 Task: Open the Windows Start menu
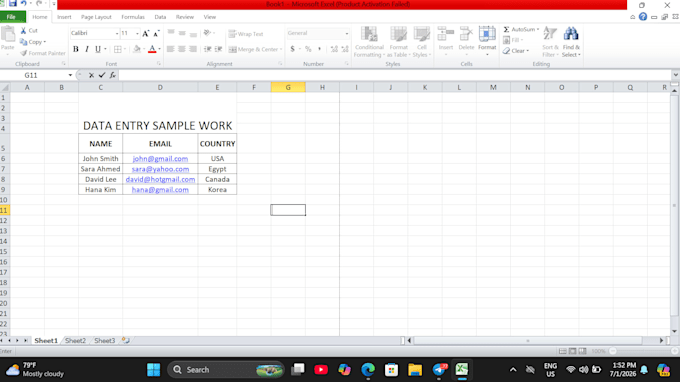(x=154, y=370)
